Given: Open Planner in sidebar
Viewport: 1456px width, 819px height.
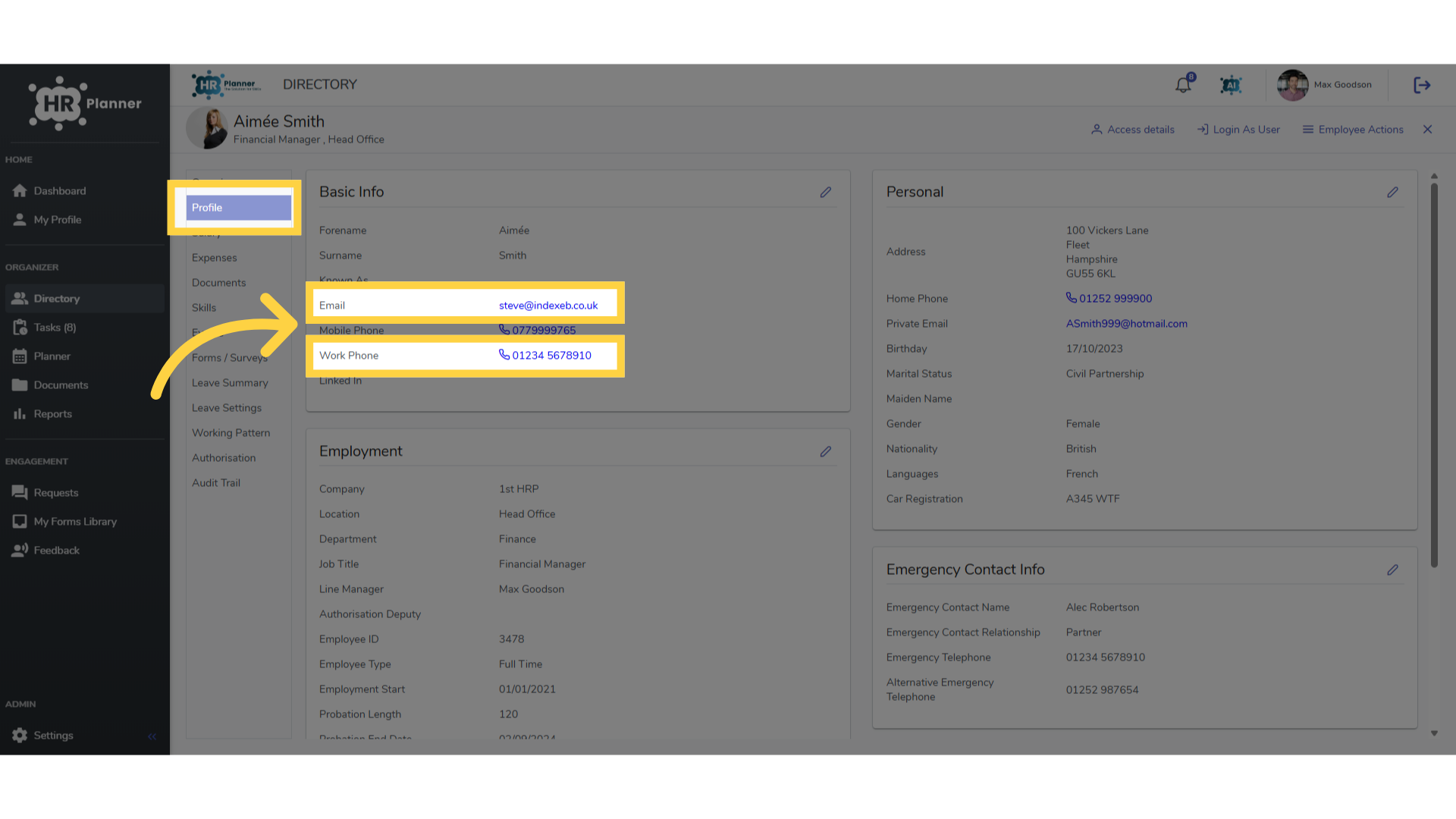Looking at the screenshot, I should click(x=84, y=356).
